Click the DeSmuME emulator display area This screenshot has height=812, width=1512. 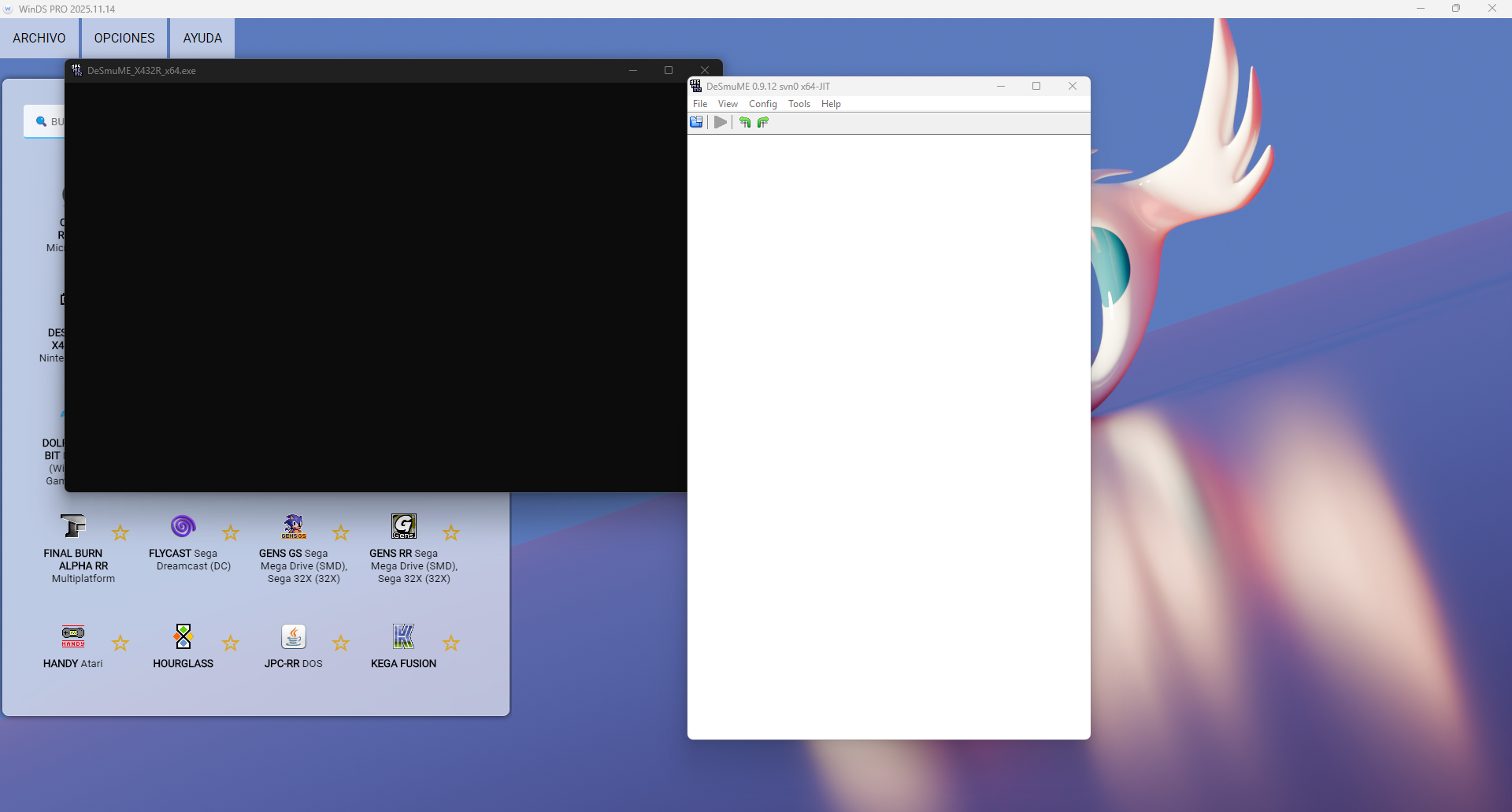pyautogui.click(x=889, y=437)
